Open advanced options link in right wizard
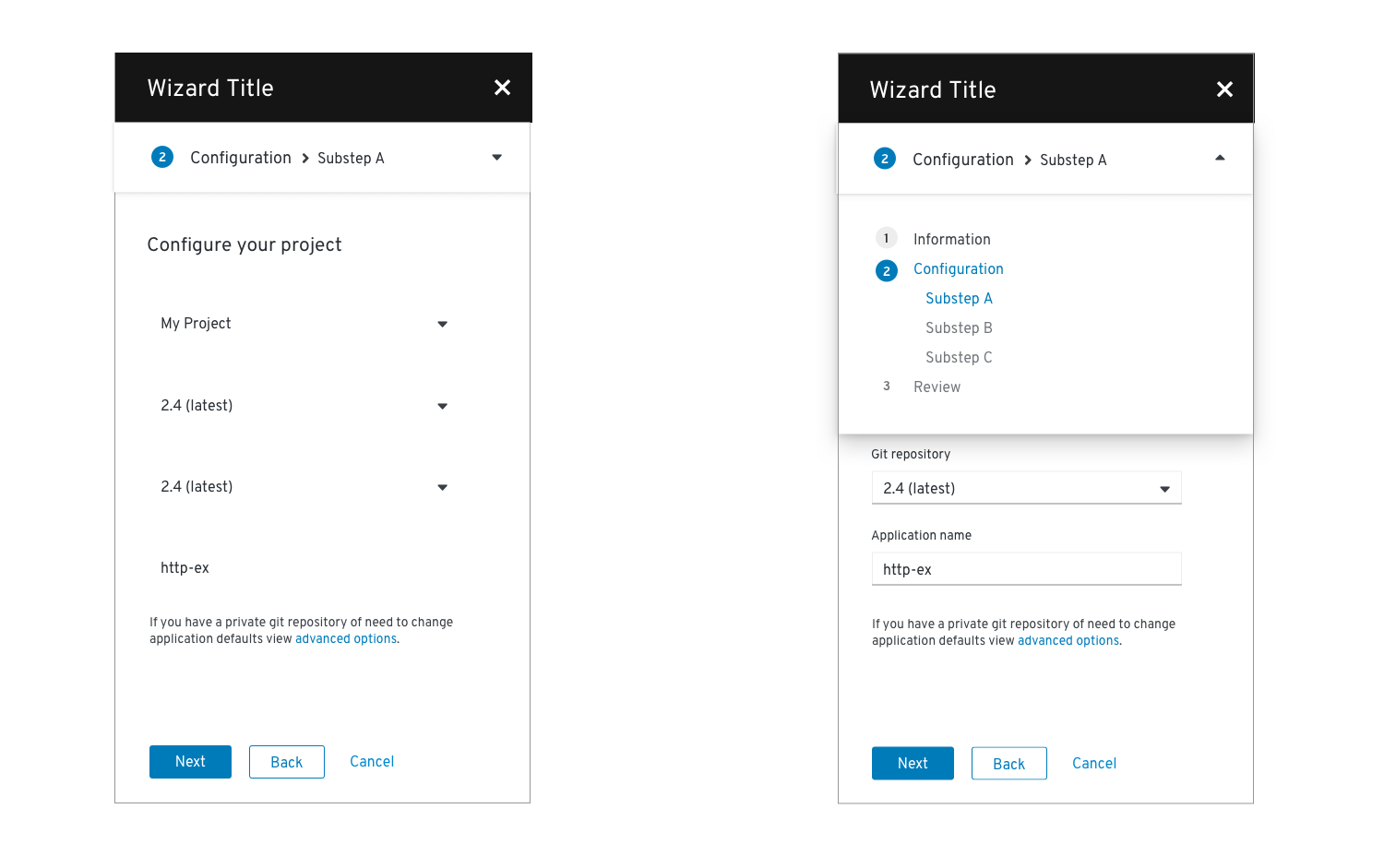Screen dimensions: 1384x868 click(x=1068, y=640)
